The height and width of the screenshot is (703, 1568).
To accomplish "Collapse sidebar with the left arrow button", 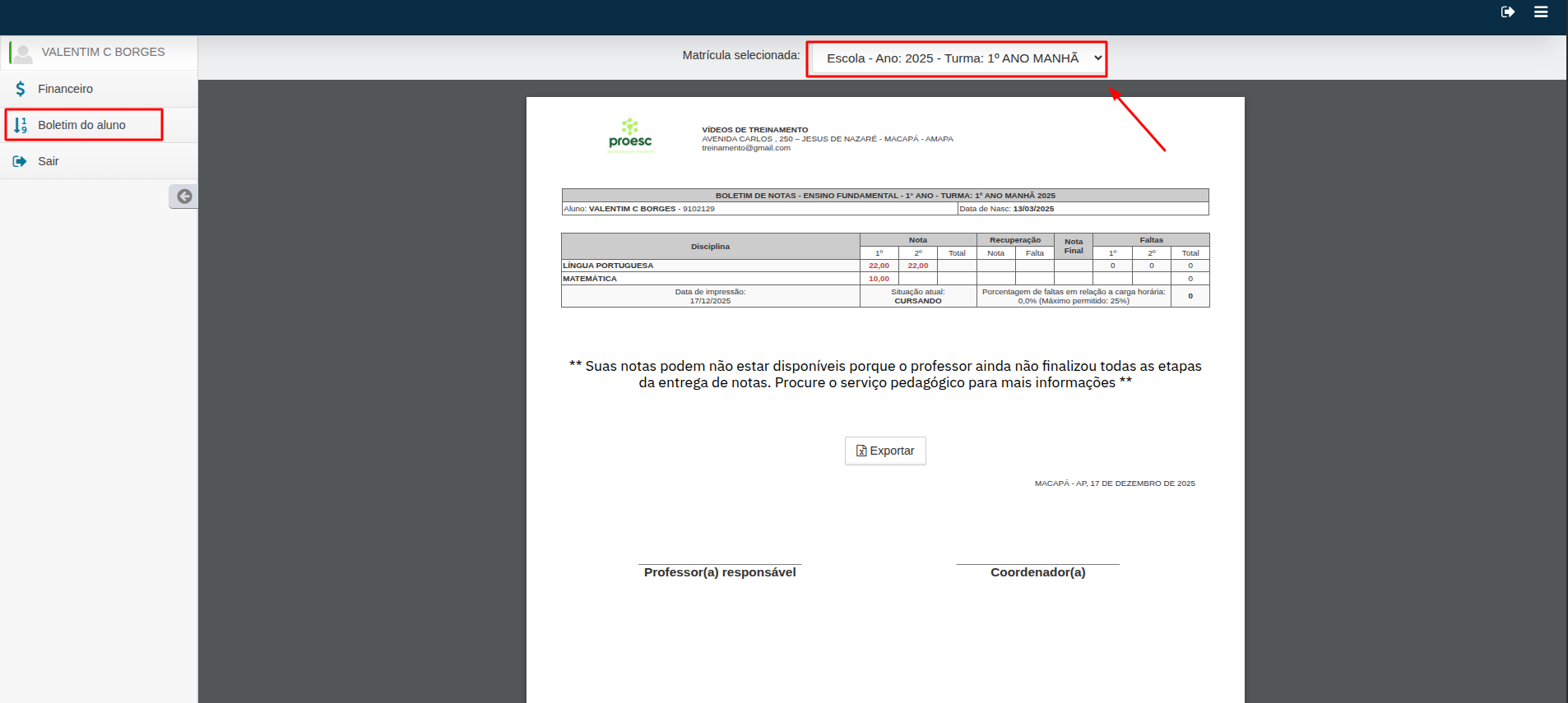I will (184, 197).
